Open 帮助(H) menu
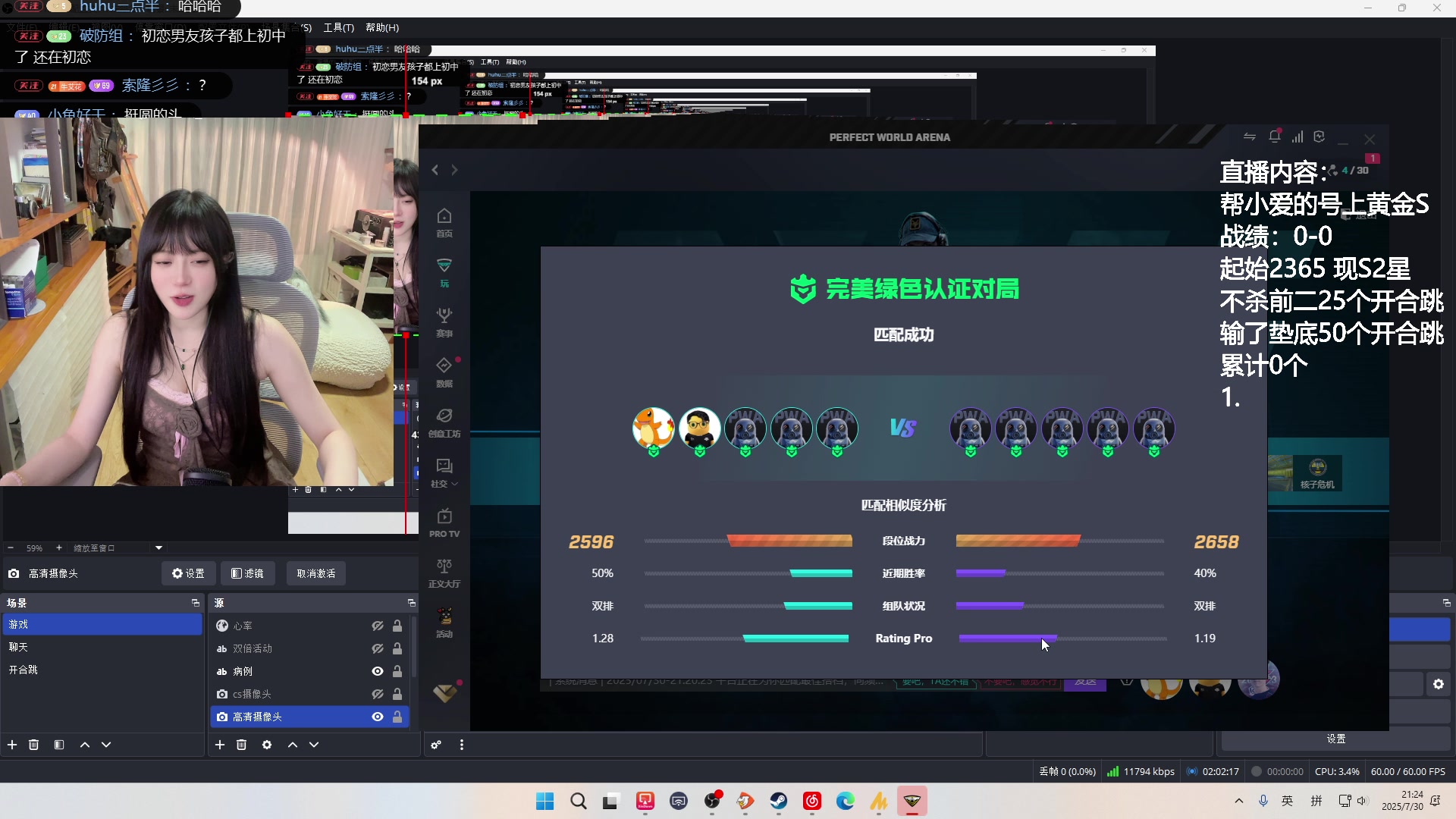This screenshot has height=819, width=1456. pyautogui.click(x=382, y=27)
